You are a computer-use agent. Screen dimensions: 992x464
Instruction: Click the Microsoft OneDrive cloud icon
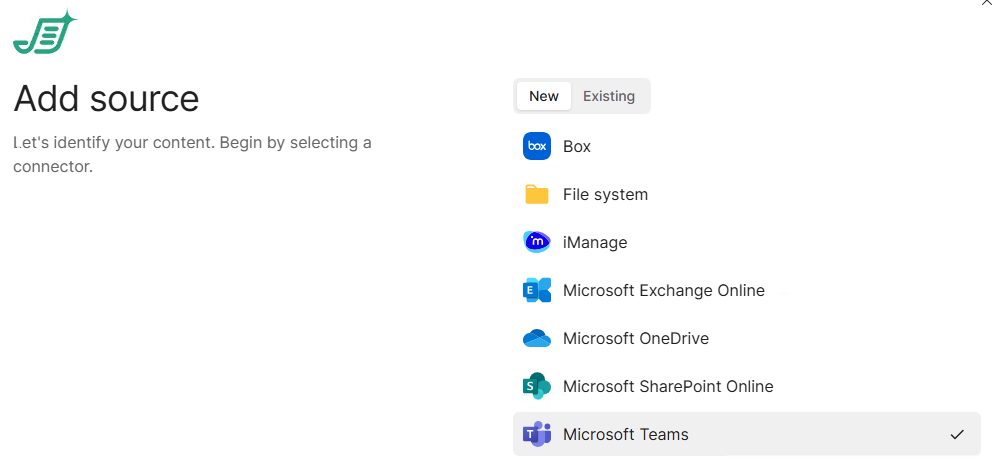537,338
